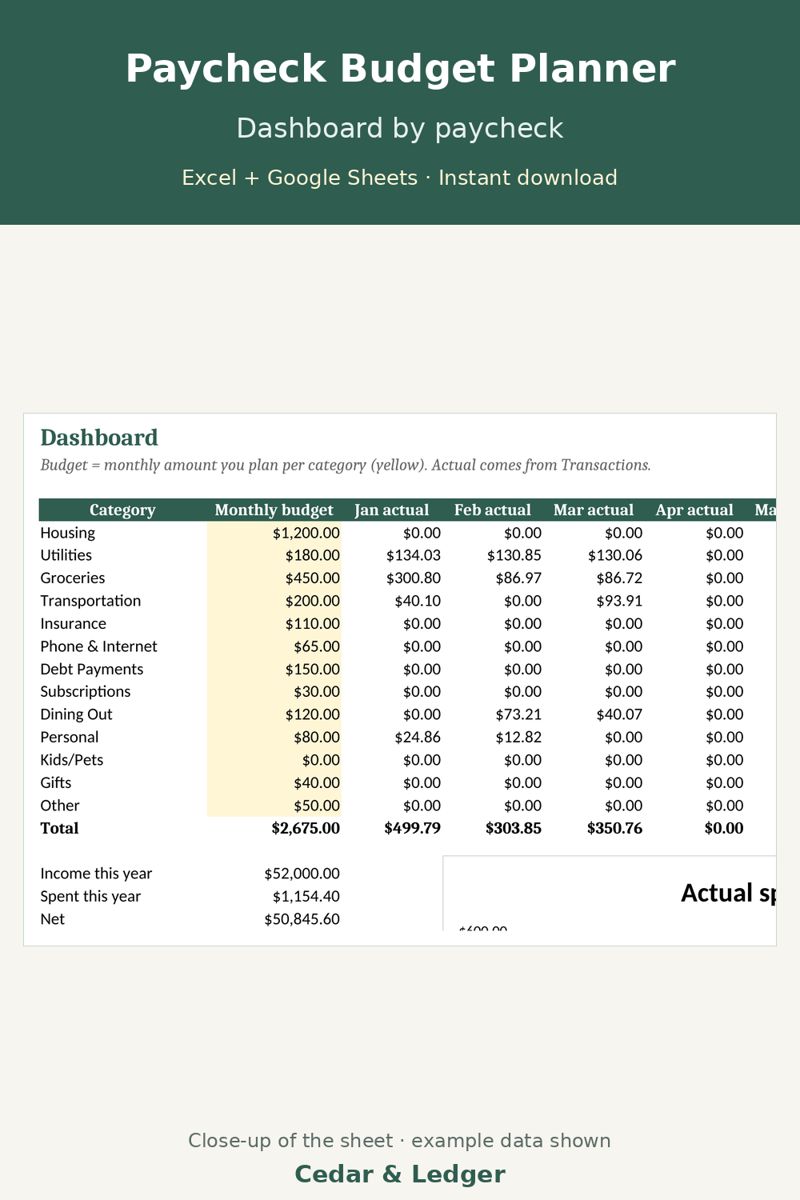This screenshot has height=1200, width=800.
Task: Click Groceries Jan actual $300.80
Action: (414, 578)
